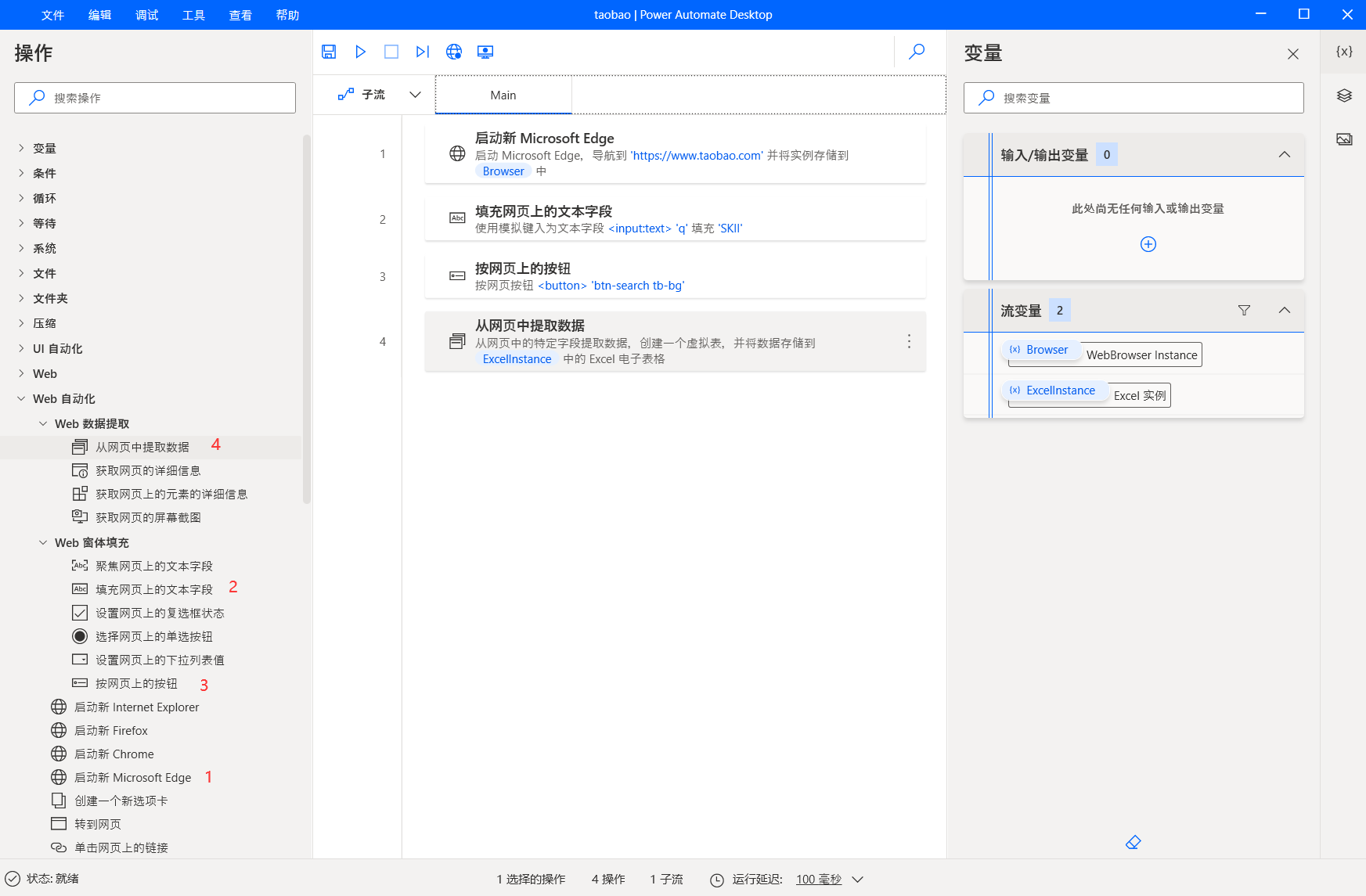
Task: Open the 查看 menu
Action: point(240,15)
